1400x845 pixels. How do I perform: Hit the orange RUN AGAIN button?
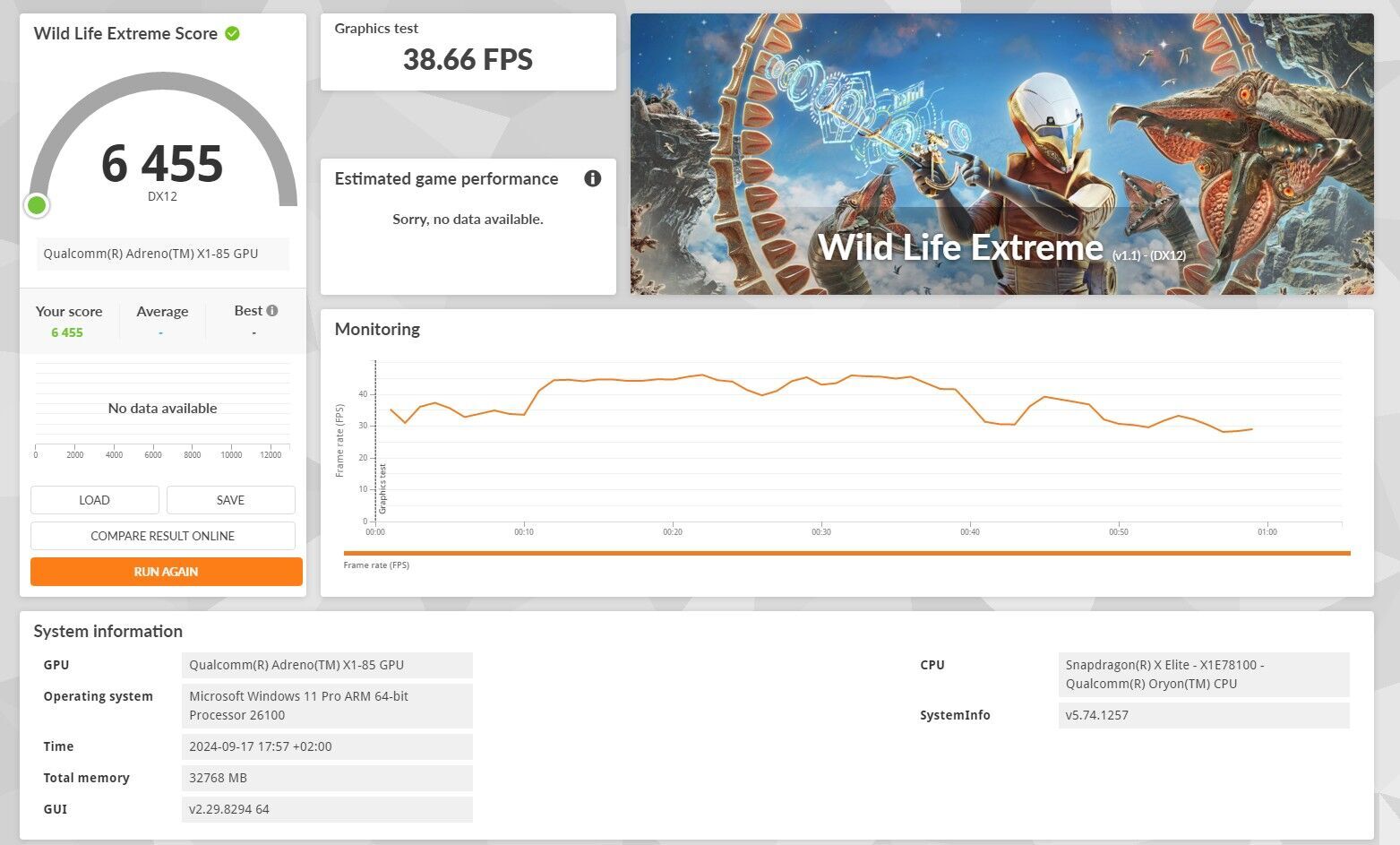click(x=166, y=572)
